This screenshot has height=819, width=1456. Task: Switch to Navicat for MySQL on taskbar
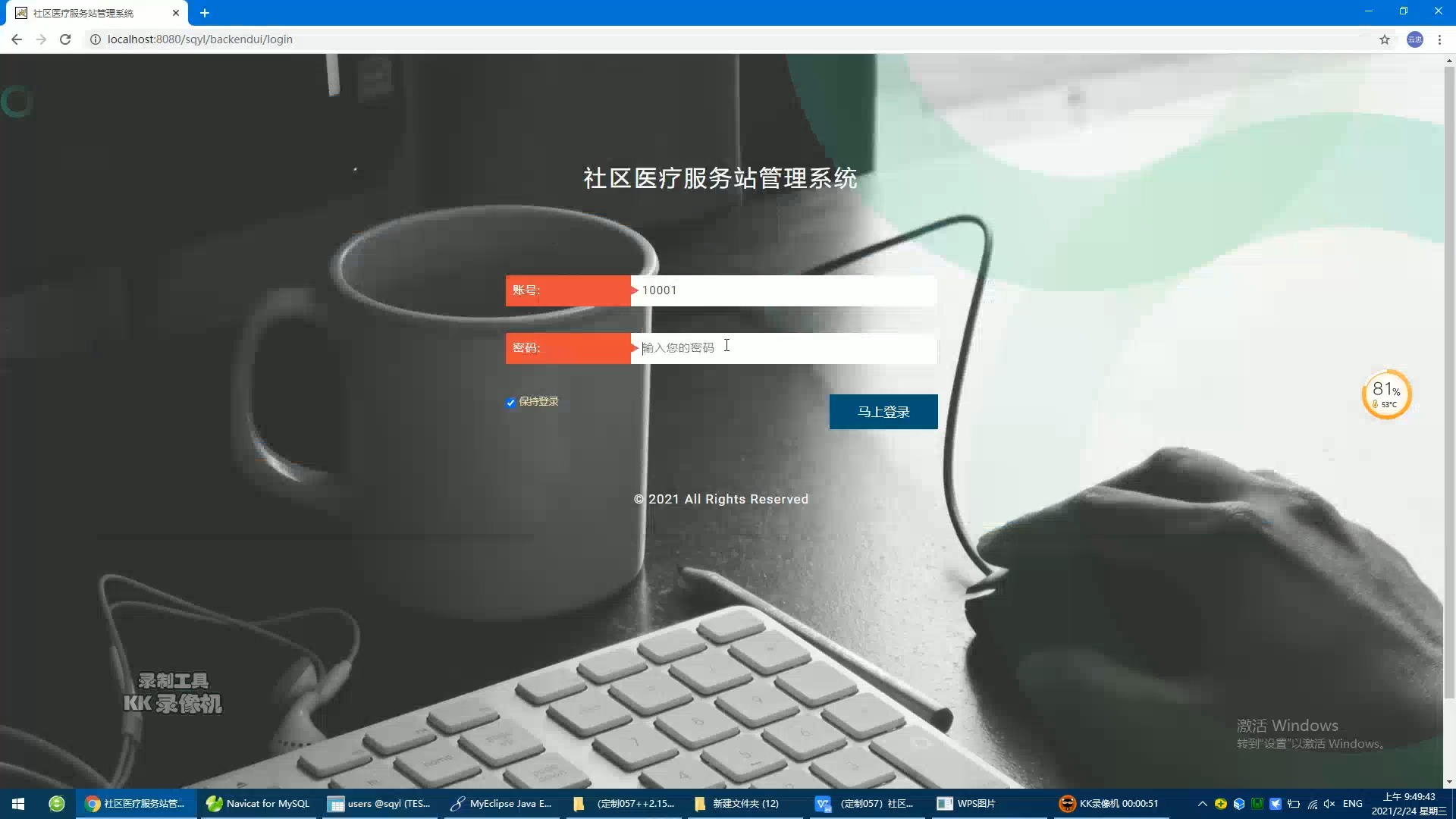pos(259,804)
